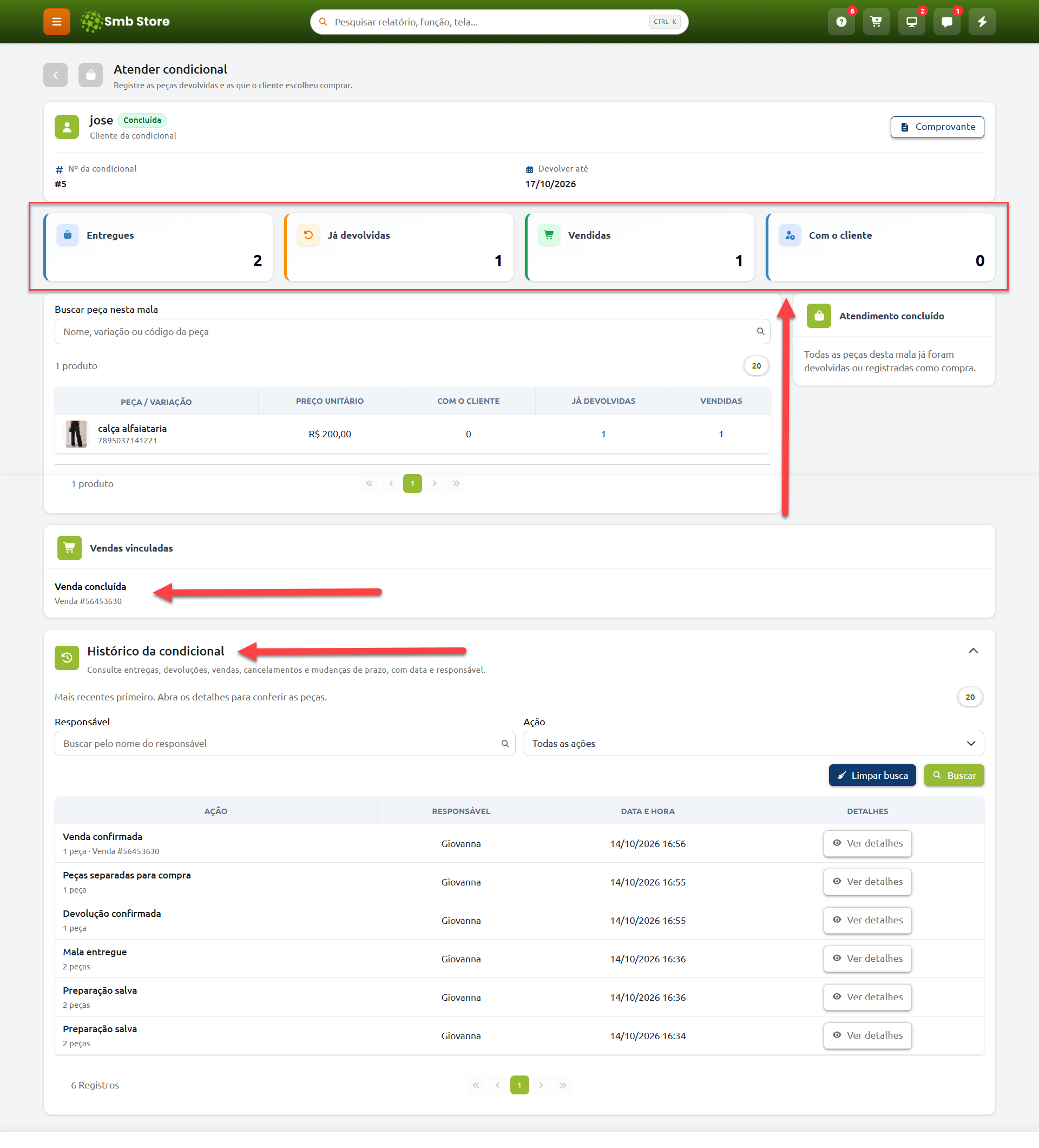The width and height of the screenshot is (1039, 1148).
Task: Open the orange hamburger menu
Action: (56, 22)
